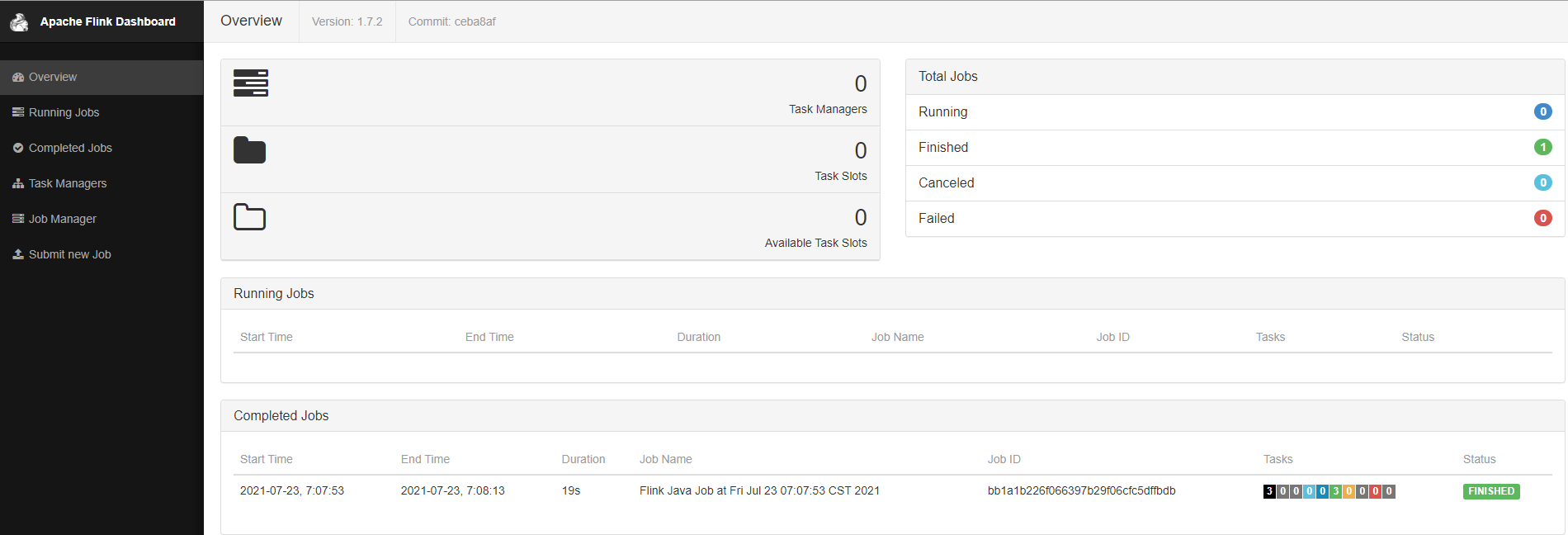The height and width of the screenshot is (535, 1568).
Task: Click the Failed row in Total Jobs
Action: [x=1235, y=219]
